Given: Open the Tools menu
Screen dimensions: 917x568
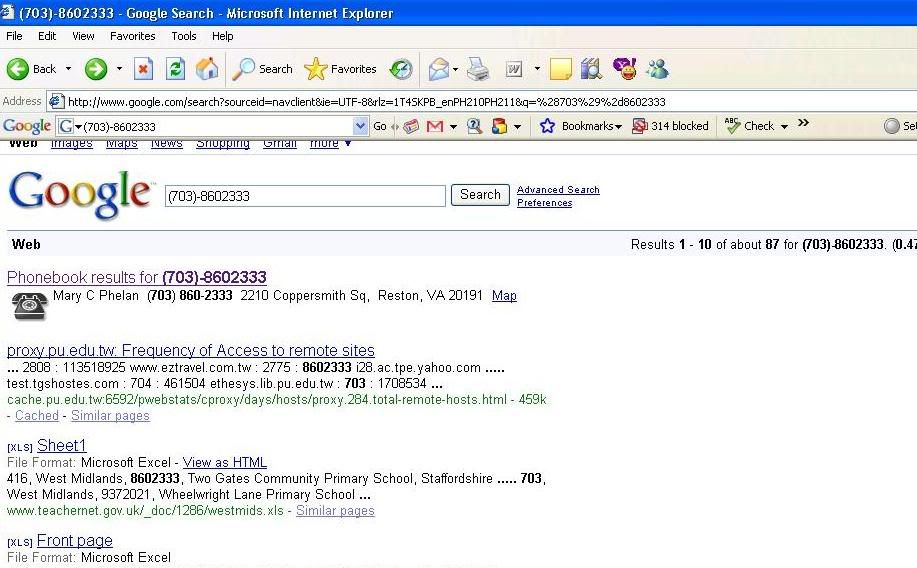Looking at the screenshot, I should tap(183, 36).
